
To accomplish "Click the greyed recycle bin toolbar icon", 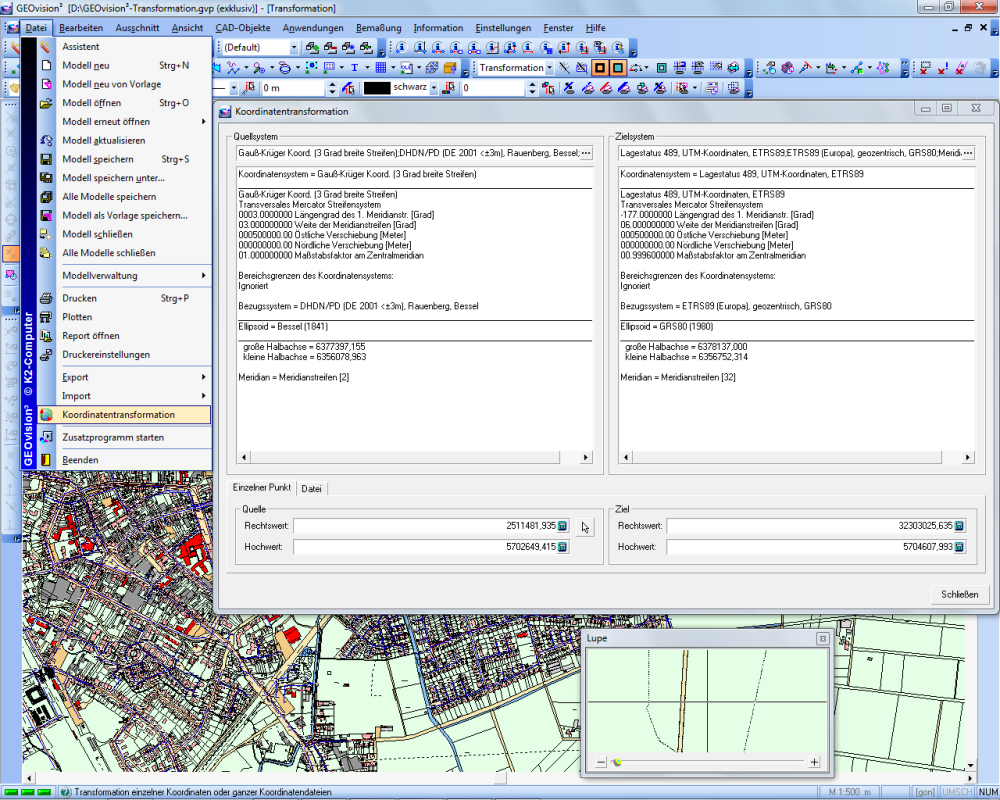I will [982, 68].
